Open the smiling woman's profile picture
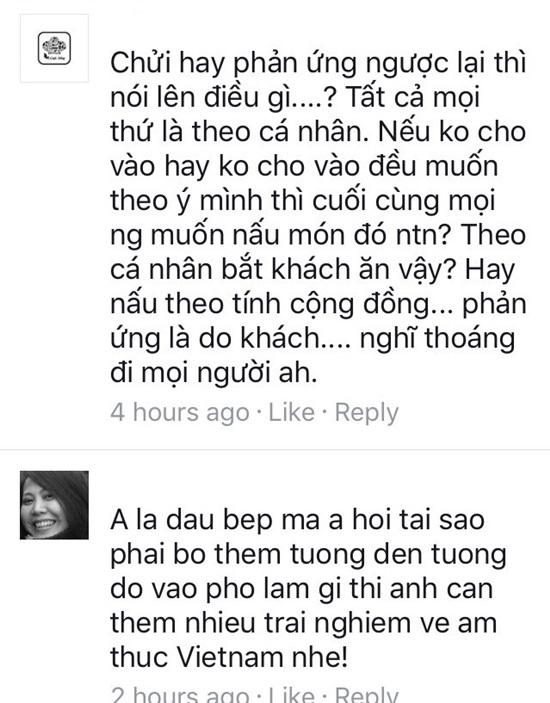 pyautogui.click(x=54, y=505)
